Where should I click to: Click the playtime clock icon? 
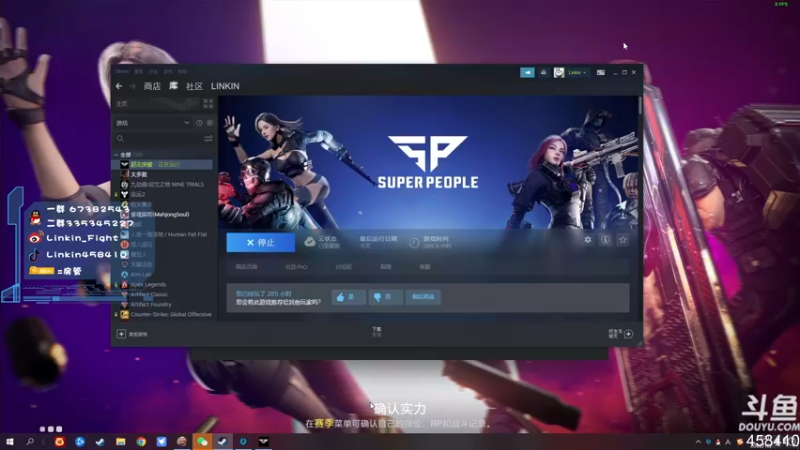[x=414, y=242]
